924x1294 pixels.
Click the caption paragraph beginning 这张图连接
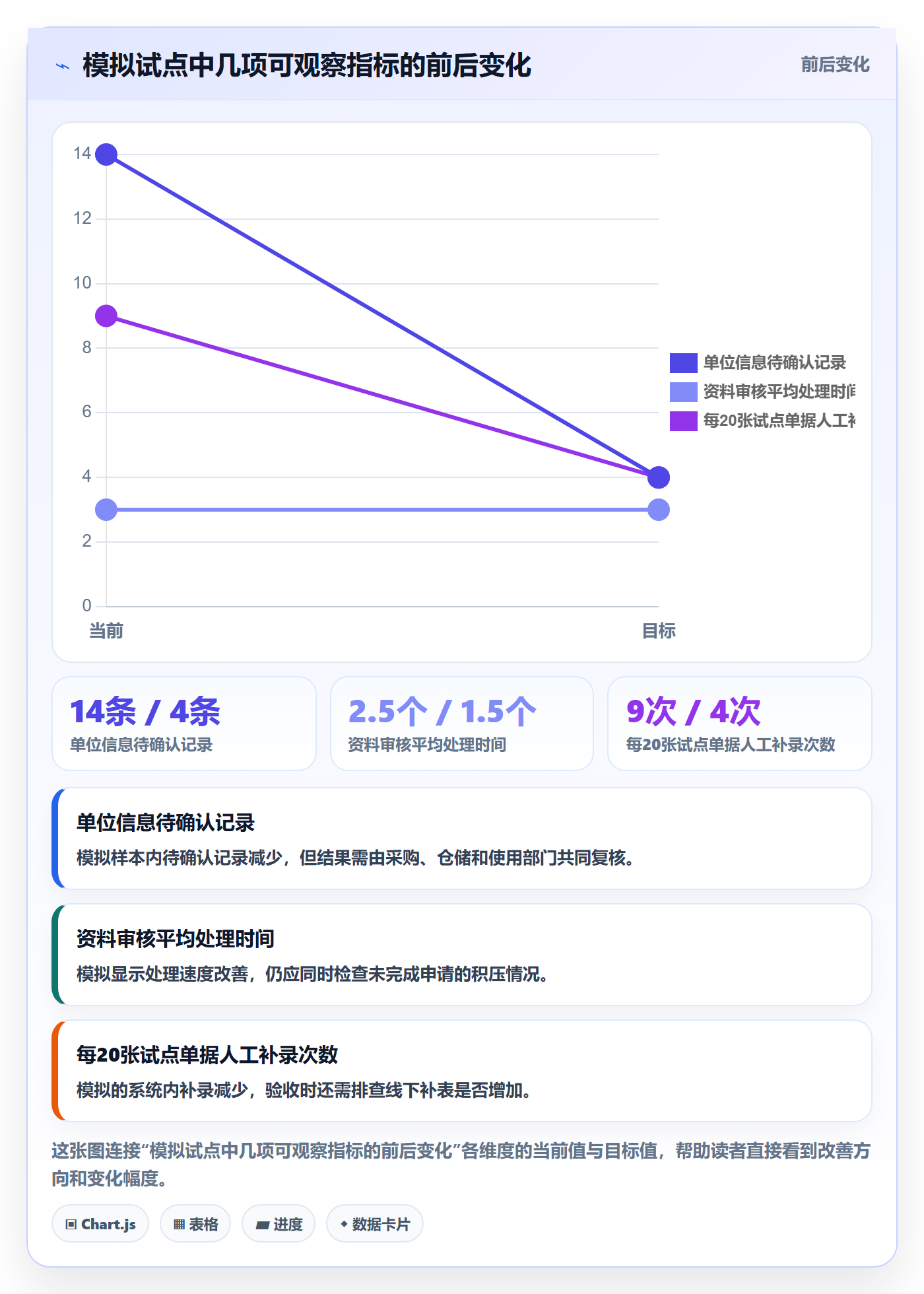pyautogui.click(x=461, y=1165)
